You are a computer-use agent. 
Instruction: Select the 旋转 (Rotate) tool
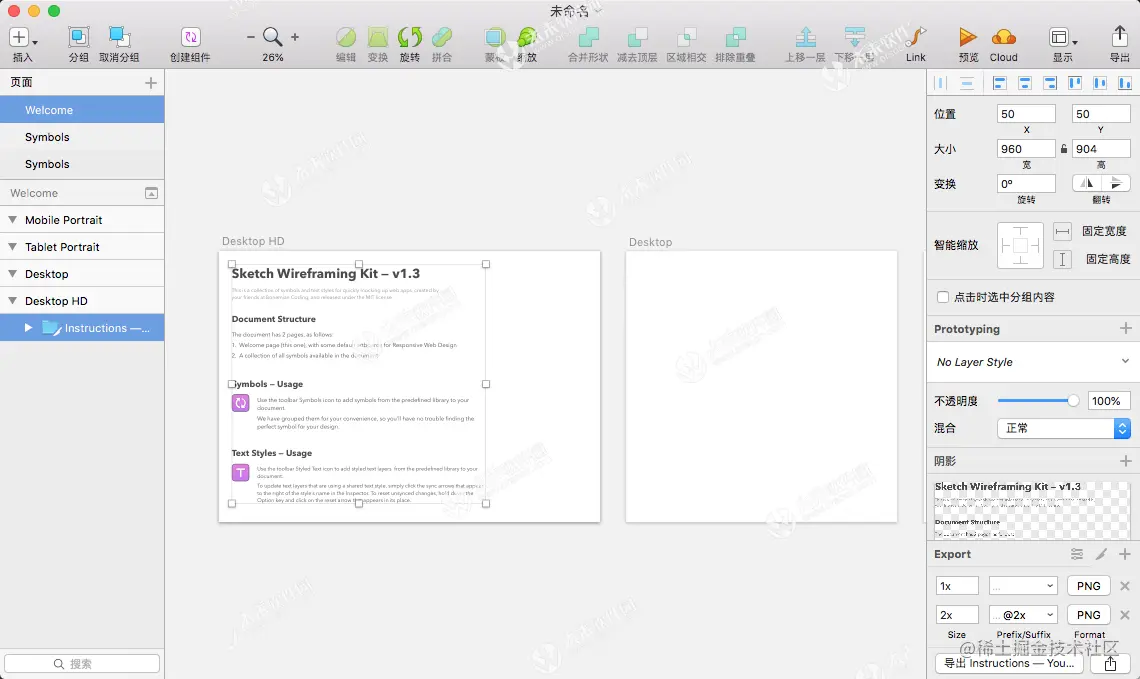pyautogui.click(x=410, y=37)
